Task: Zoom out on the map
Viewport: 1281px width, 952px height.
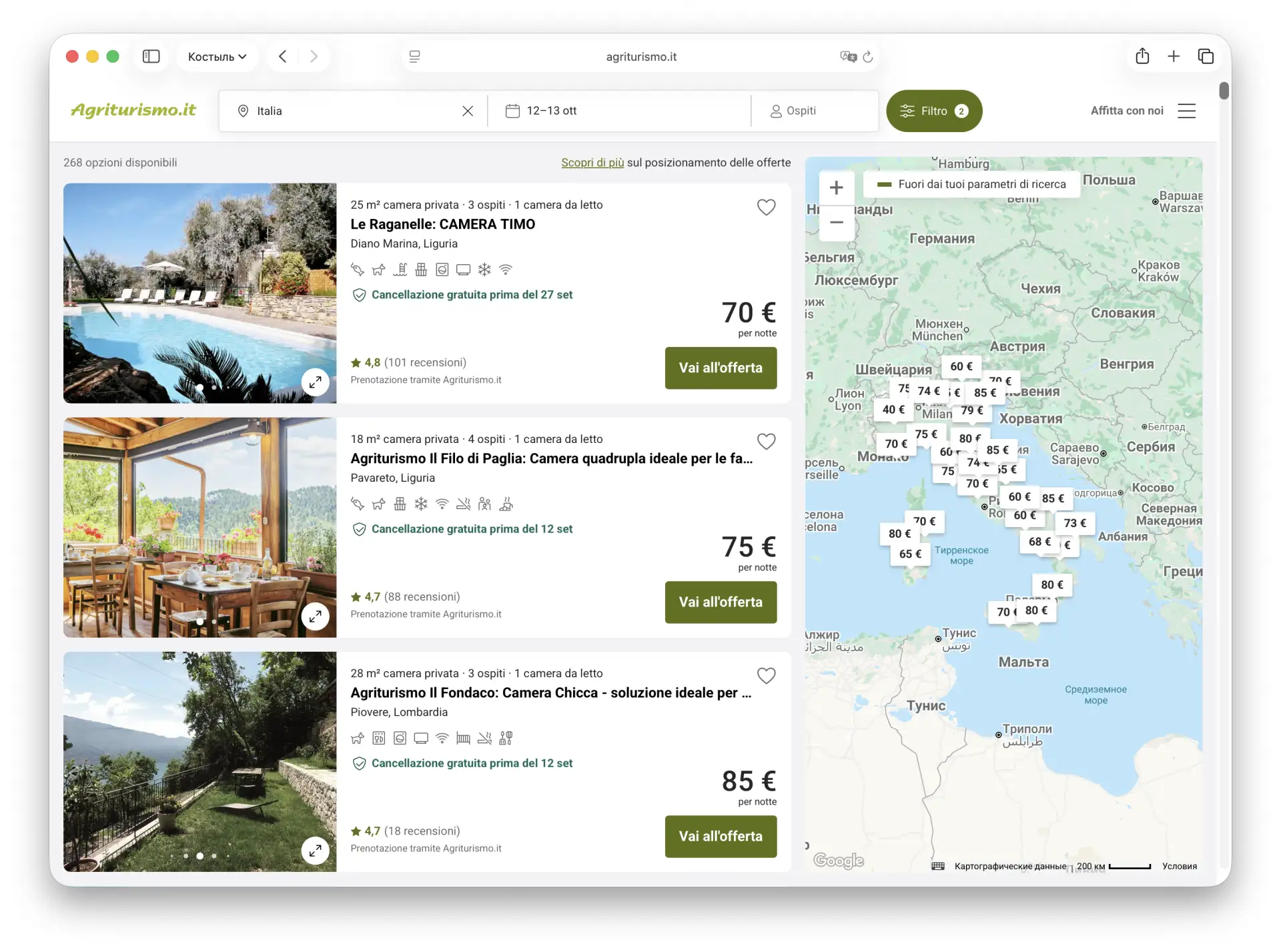Action: point(836,223)
